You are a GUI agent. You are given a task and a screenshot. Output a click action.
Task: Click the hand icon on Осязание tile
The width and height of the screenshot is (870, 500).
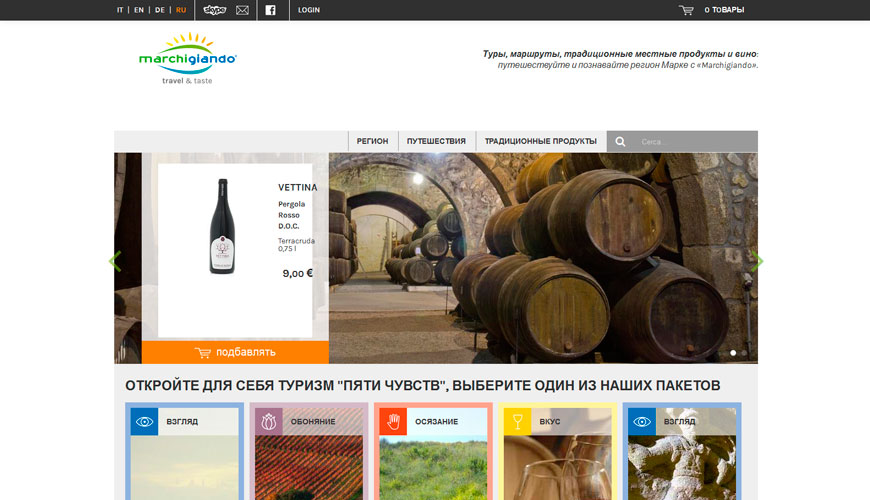tap(393, 421)
